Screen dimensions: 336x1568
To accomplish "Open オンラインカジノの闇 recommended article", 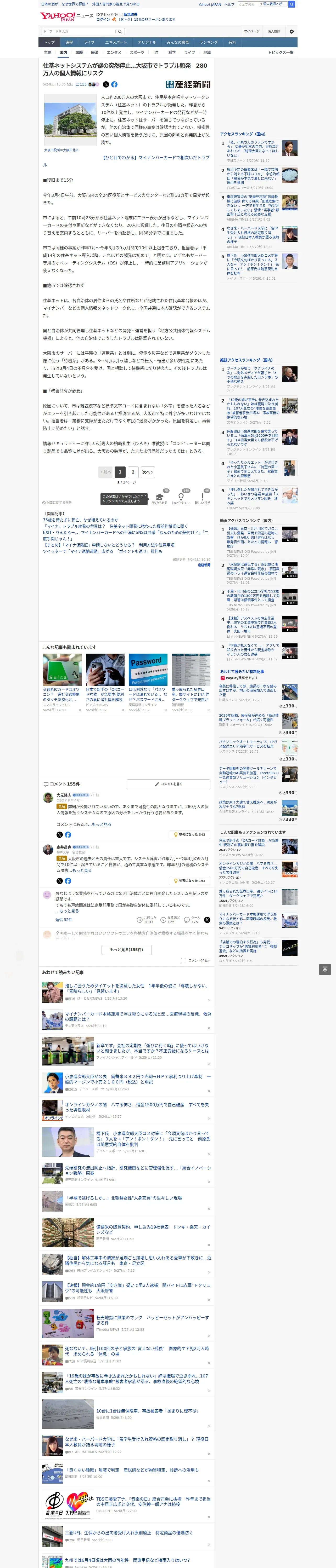I will point(137,1107).
